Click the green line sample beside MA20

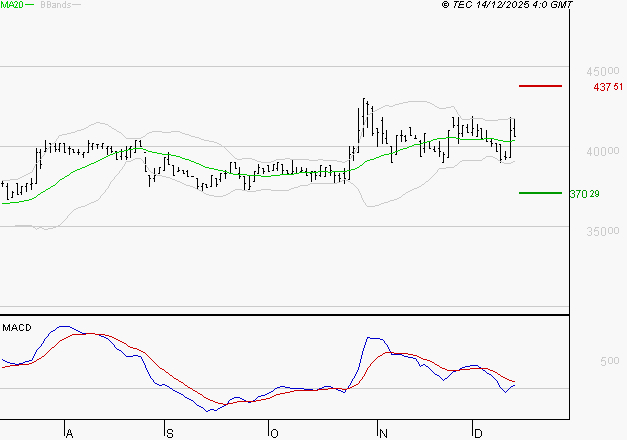[x=29, y=5]
